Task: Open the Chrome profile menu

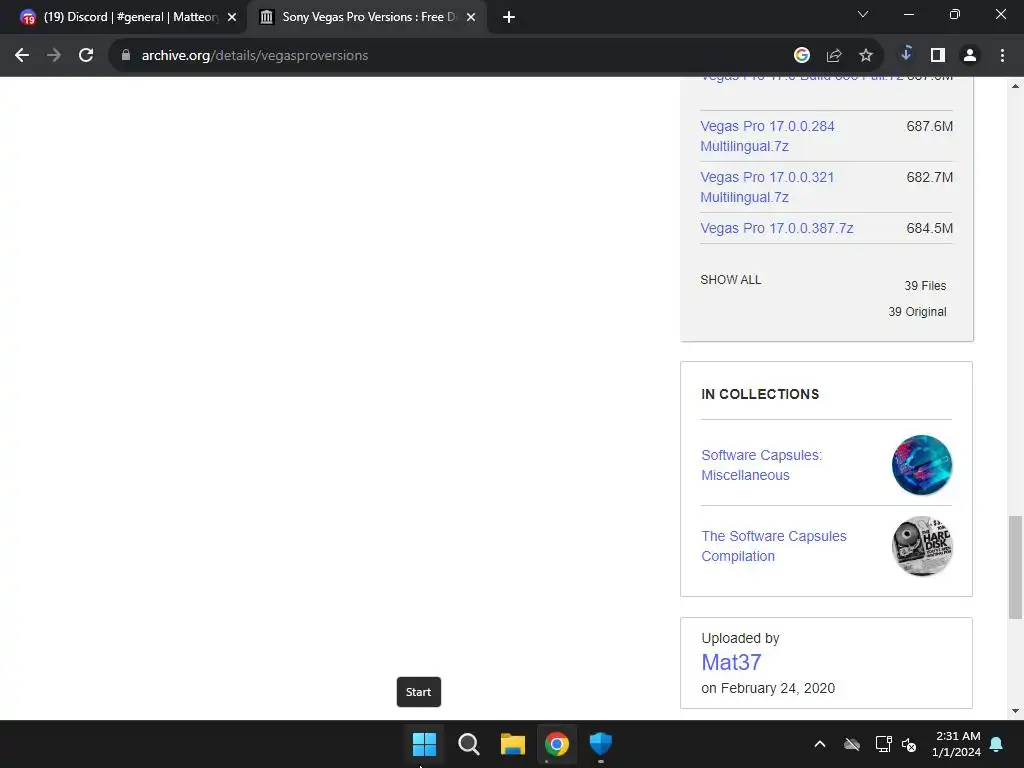Action: point(970,56)
